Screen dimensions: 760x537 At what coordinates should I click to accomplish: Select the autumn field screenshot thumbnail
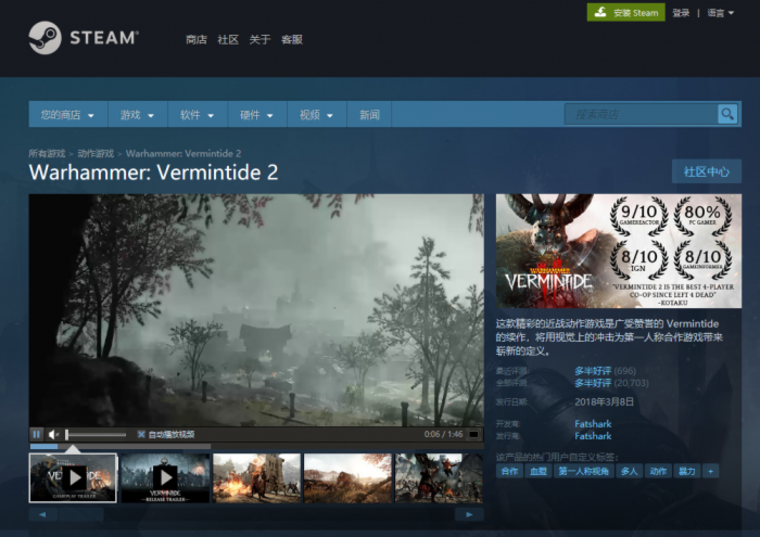[348, 478]
